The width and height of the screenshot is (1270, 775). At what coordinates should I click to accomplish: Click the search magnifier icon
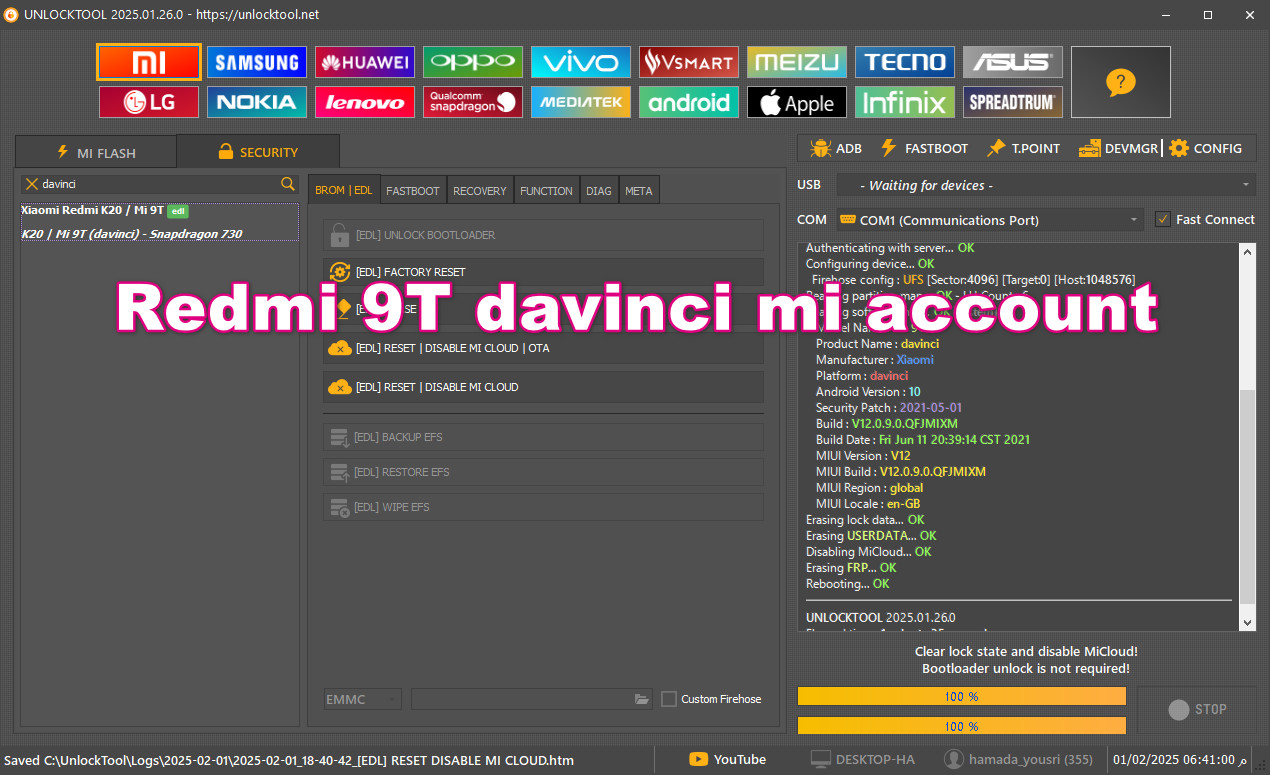tap(288, 184)
